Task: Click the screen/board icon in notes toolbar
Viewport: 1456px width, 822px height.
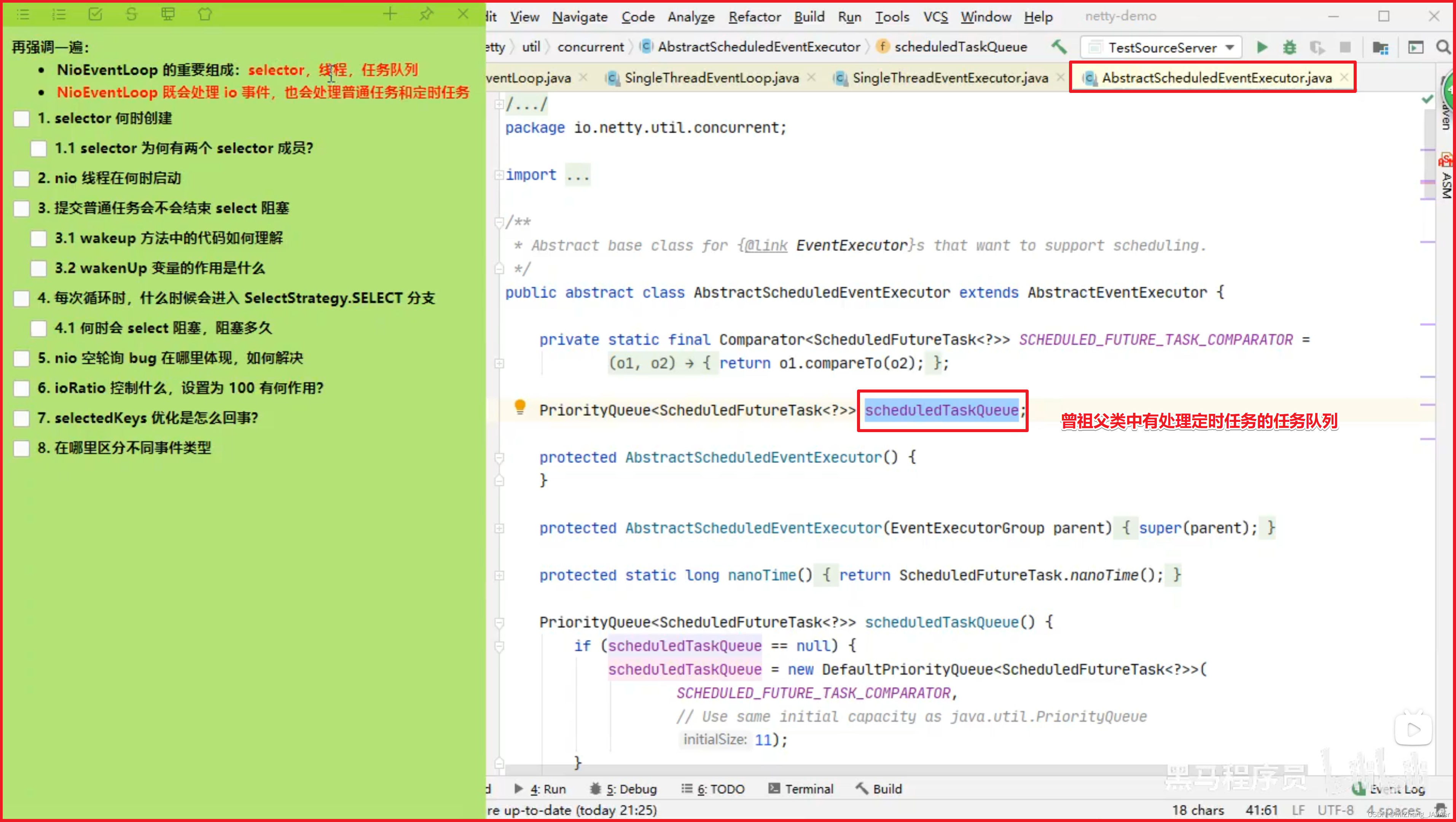Action: pos(168,14)
